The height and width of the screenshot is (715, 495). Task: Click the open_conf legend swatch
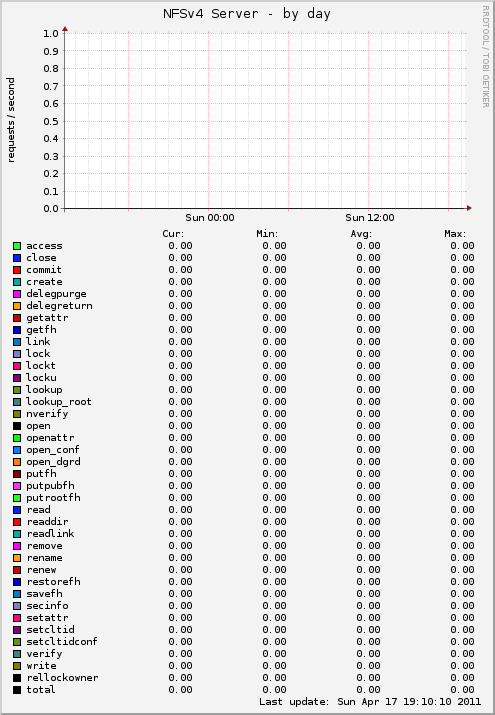(17, 450)
